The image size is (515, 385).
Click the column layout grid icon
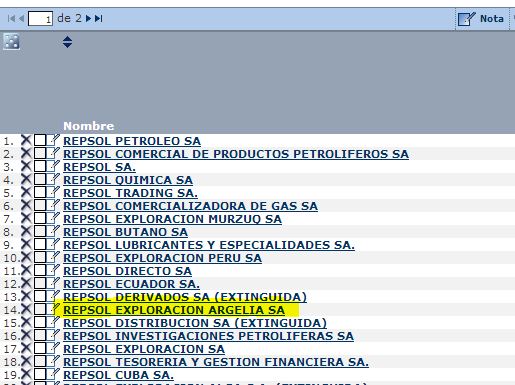coord(11,42)
